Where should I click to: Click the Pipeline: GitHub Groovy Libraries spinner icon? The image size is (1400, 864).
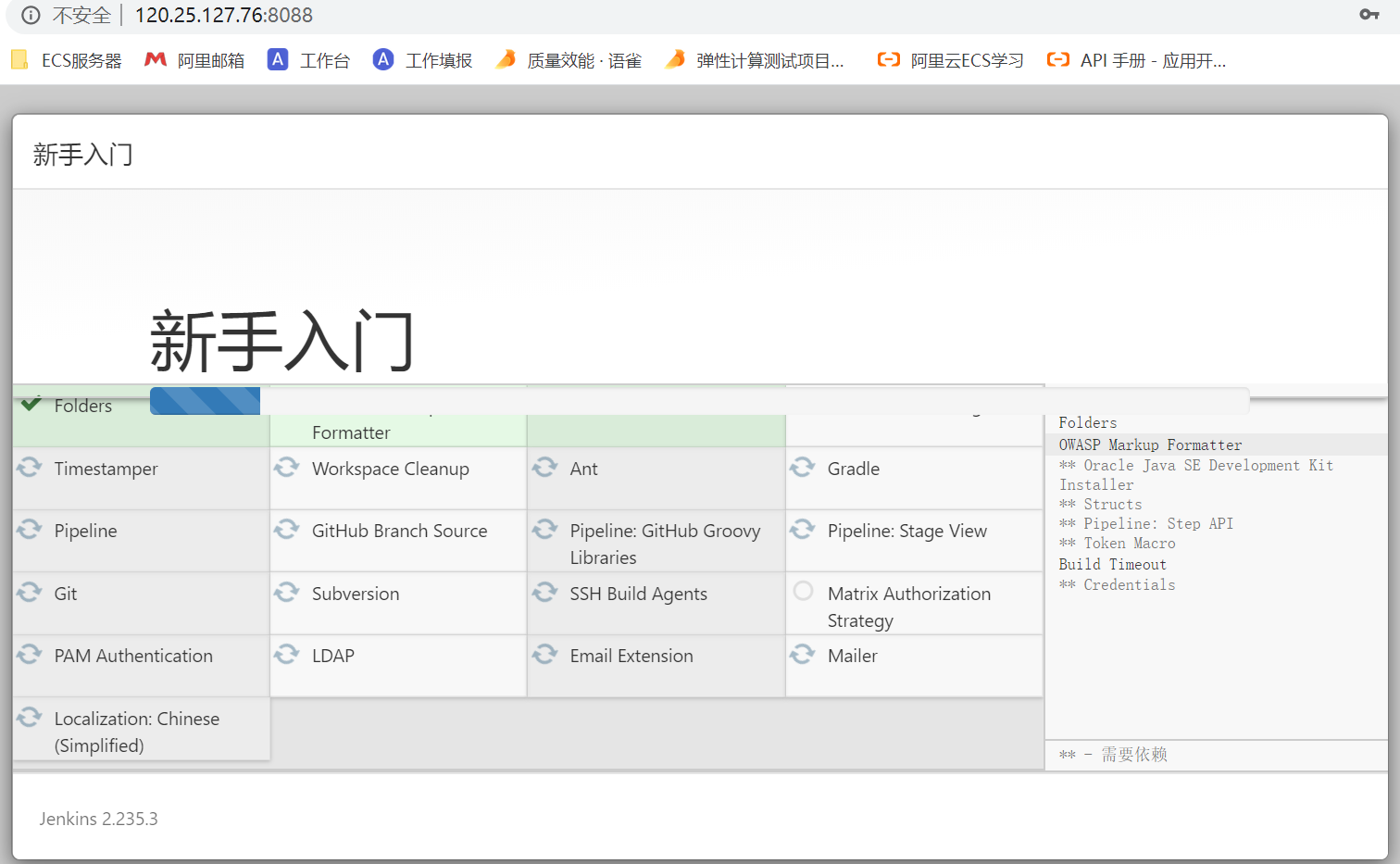coord(545,529)
